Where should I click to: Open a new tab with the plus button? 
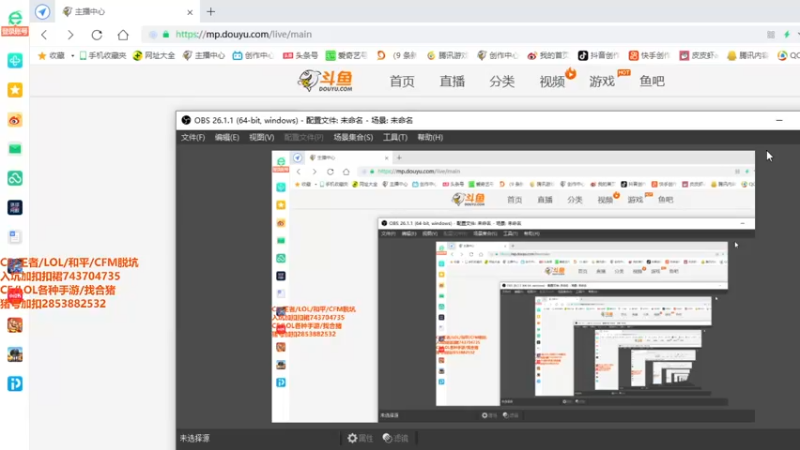[211, 11]
